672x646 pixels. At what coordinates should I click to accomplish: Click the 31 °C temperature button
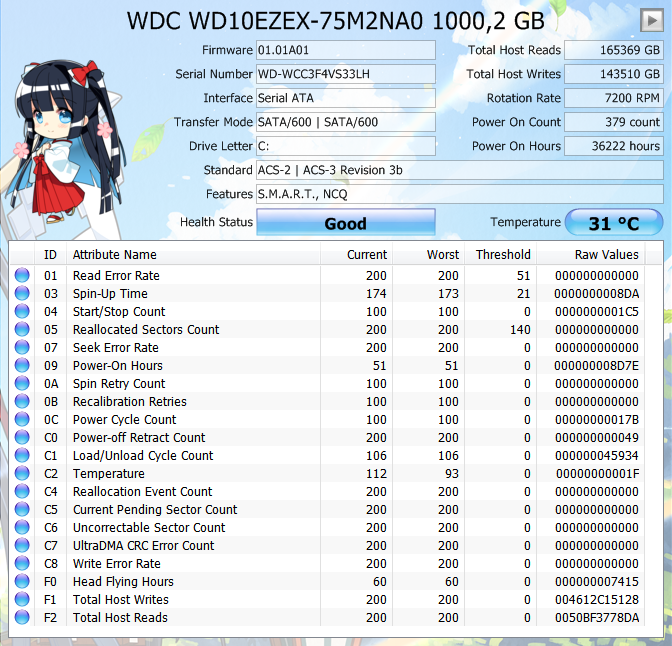point(614,223)
